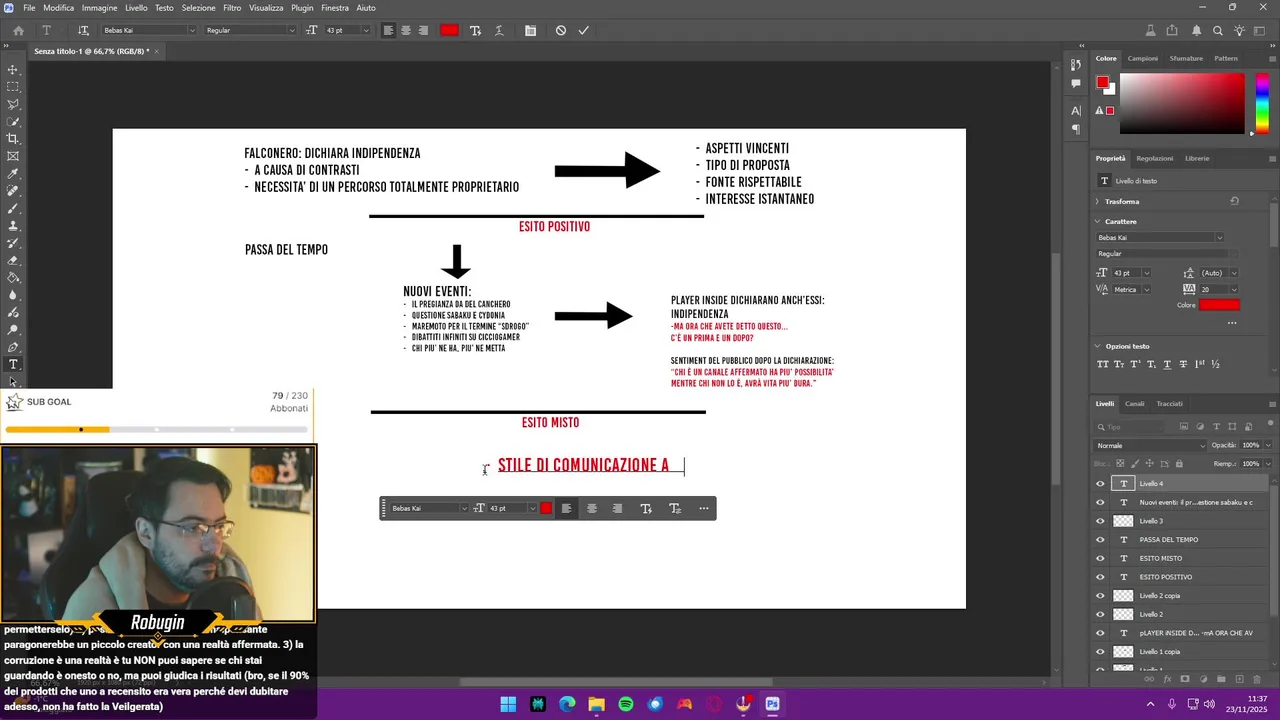Select the Eraser tool
This screenshot has height=720, width=1280.
[x=13, y=260]
